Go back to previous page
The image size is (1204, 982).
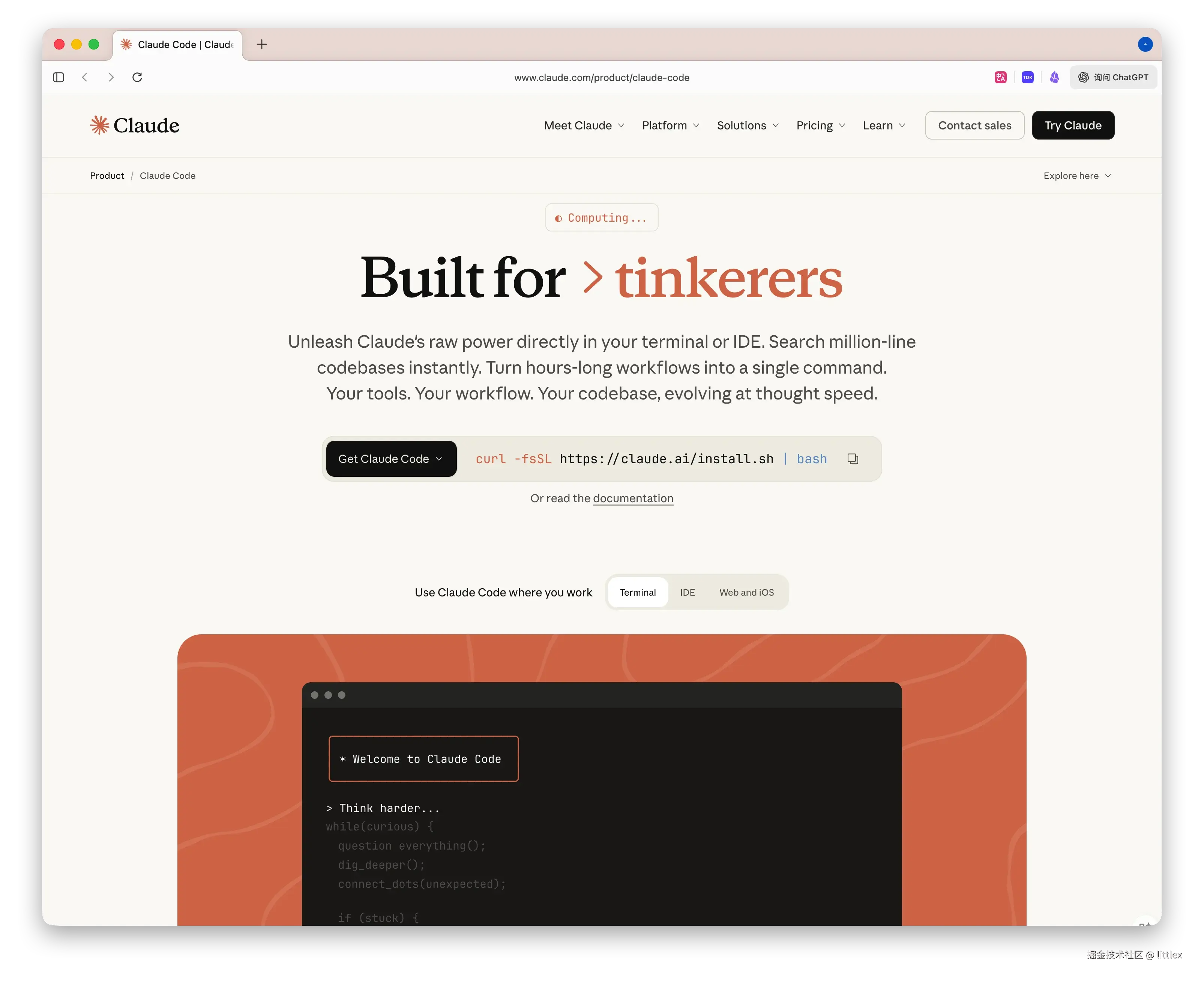pyautogui.click(x=85, y=78)
